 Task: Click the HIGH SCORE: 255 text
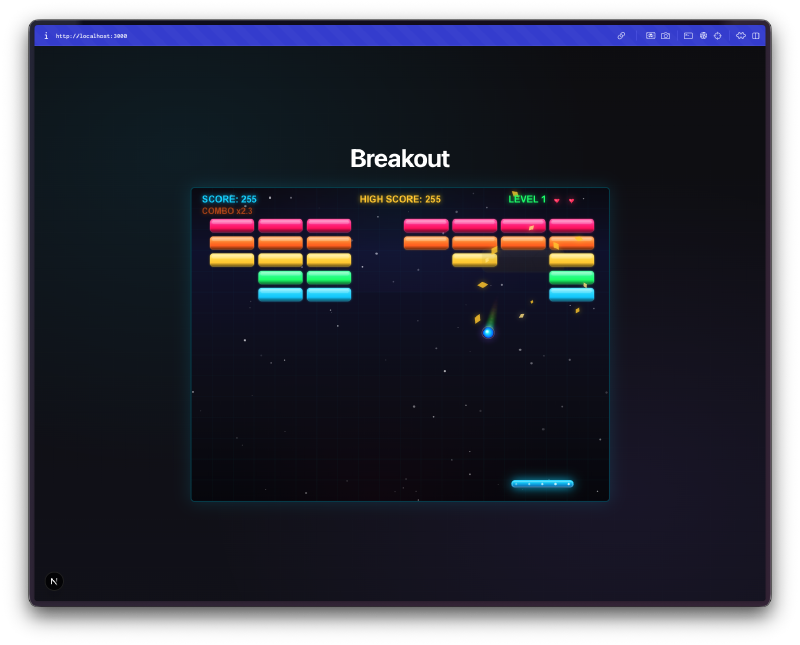coord(400,199)
